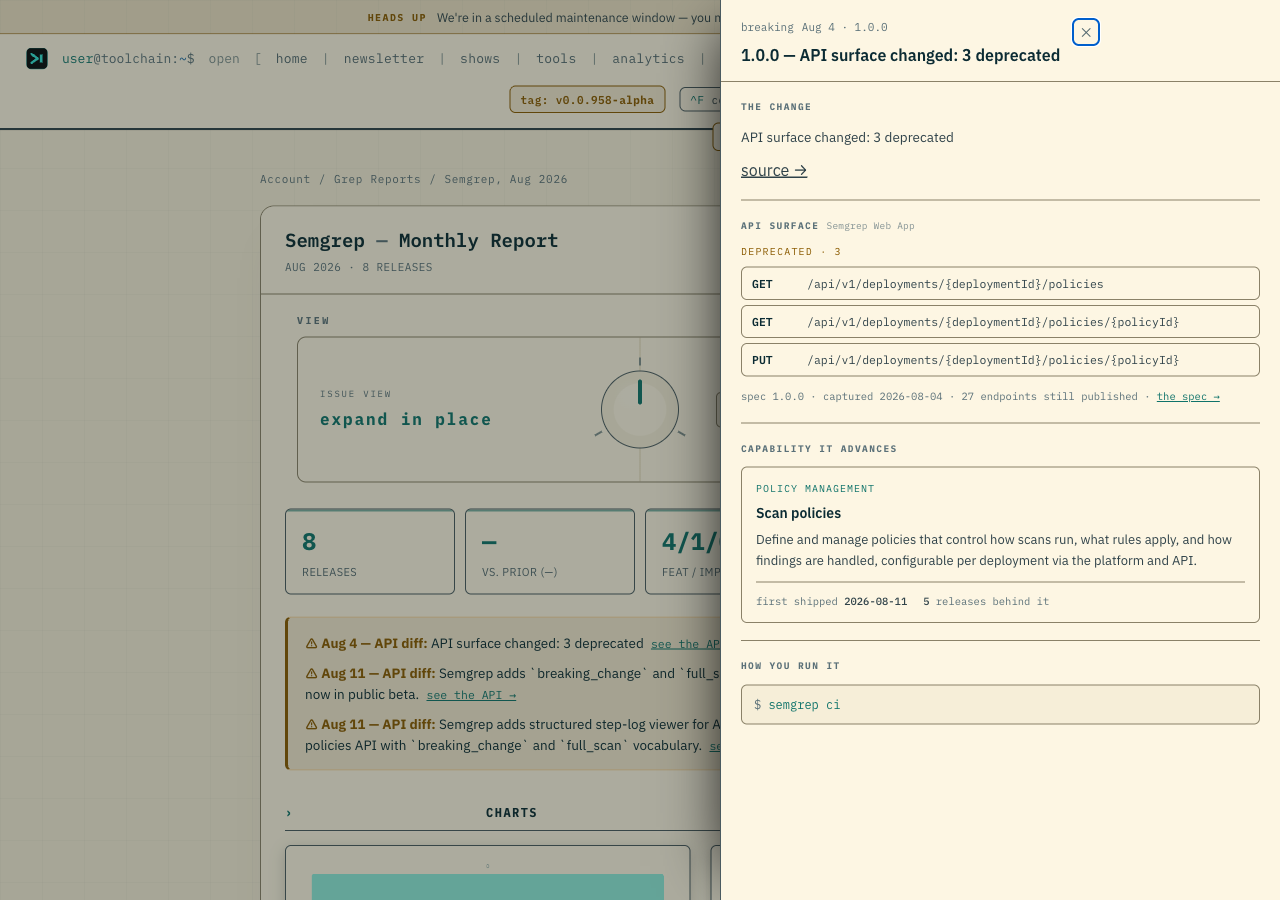Screen dimensions: 1280x900
Task: Click the user@toolchain:~$ prompt text
Action: coord(128,58)
